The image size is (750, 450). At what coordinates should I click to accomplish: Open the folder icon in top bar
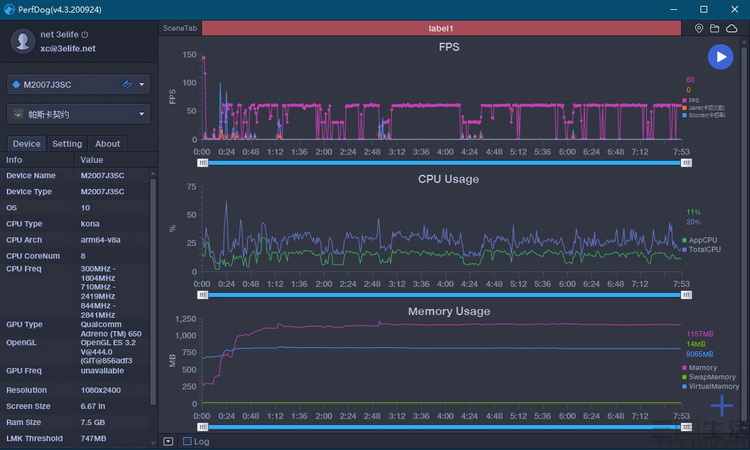tap(715, 29)
